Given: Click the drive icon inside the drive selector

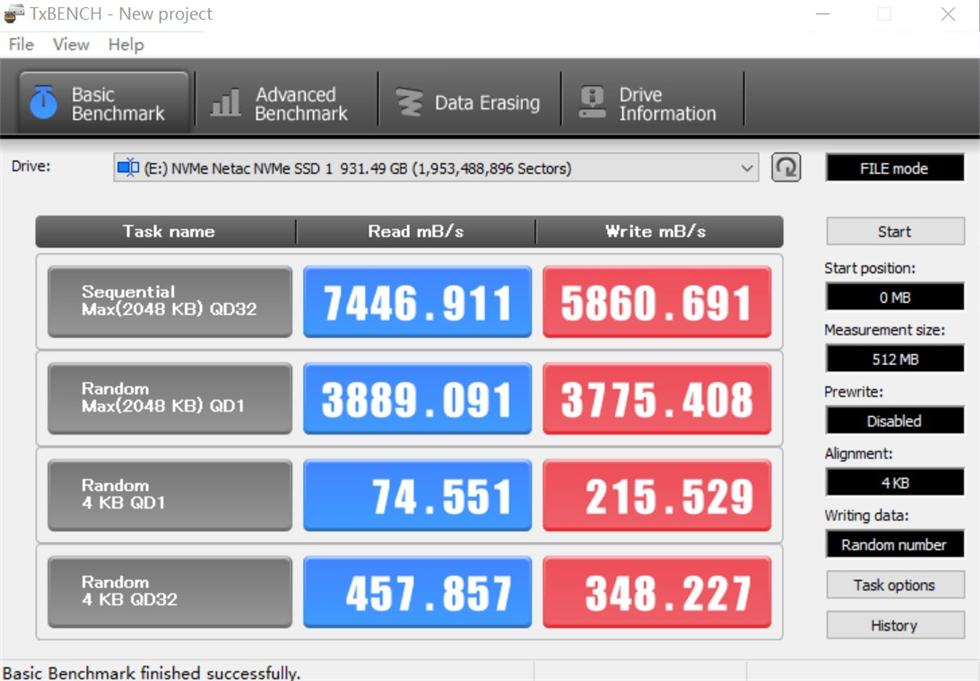Looking at the screenshot, I should (x=129, y=167).
